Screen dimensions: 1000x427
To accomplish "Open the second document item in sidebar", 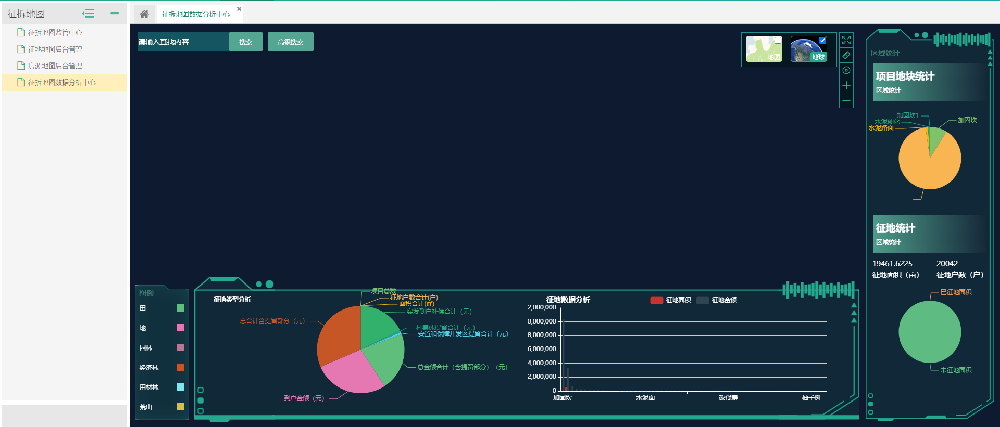I will [64, 49].
